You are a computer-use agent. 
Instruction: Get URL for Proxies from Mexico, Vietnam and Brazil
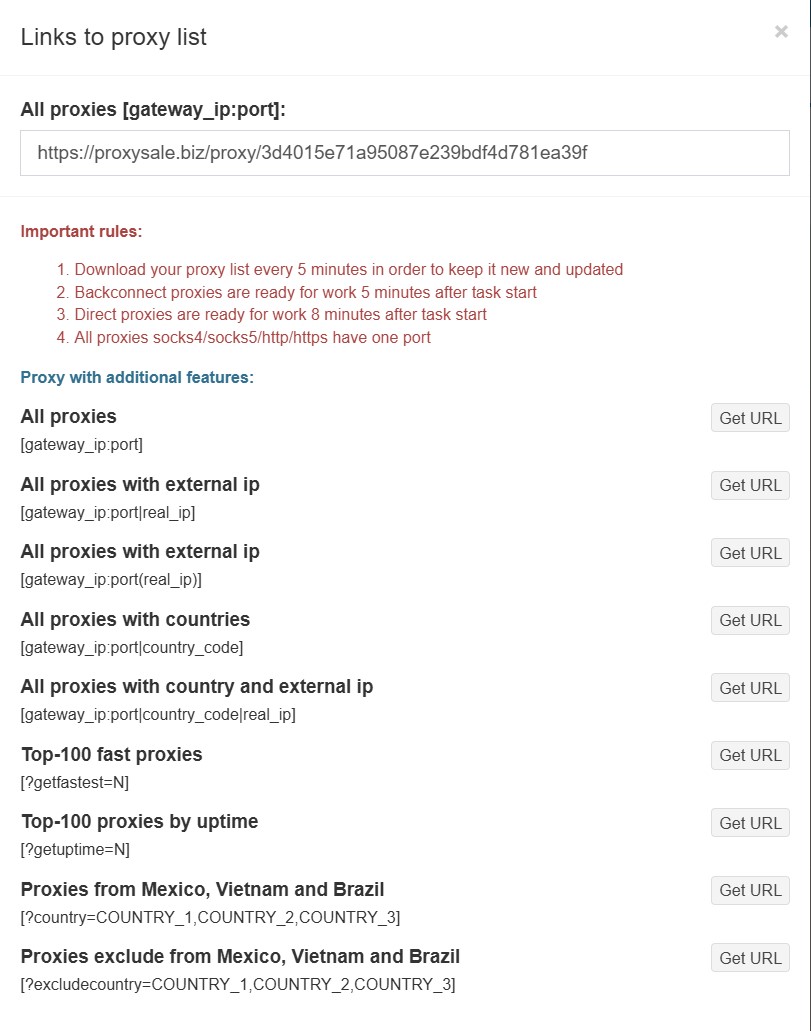[x=750, y=890]
